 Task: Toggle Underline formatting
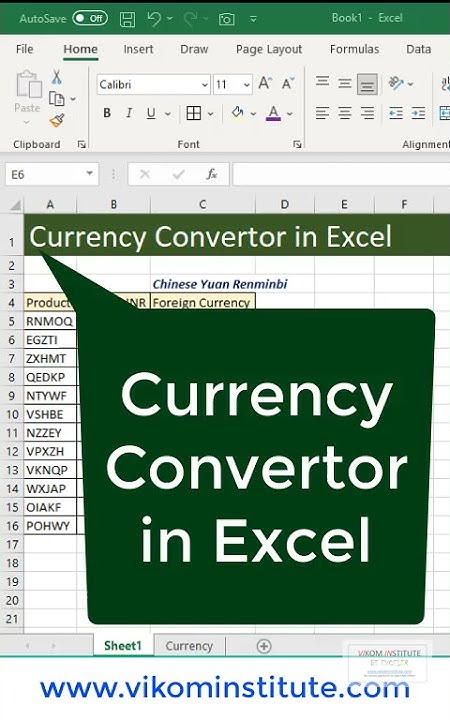coord(151,113)
